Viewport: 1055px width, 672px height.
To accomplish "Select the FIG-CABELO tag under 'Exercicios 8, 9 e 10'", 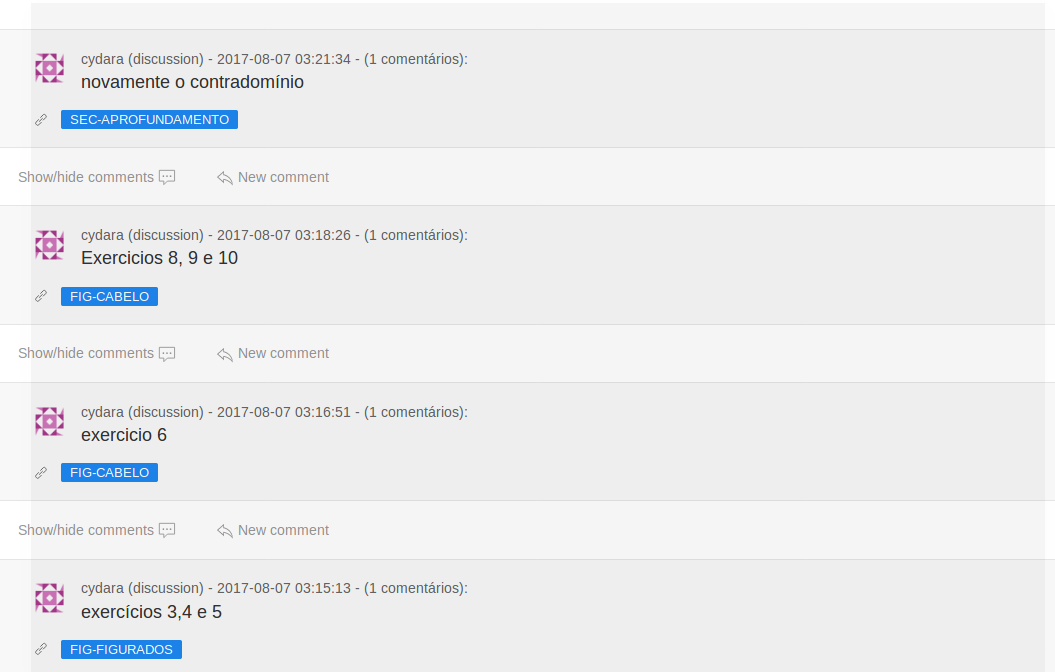I will (x=110, y=296).
